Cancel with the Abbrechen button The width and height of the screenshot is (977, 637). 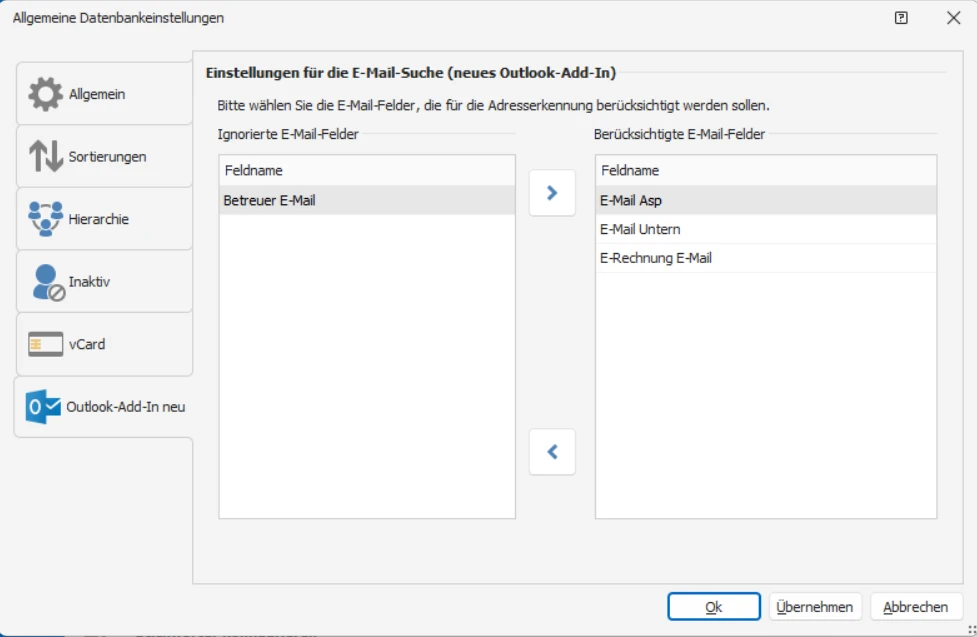coord(915,607)
